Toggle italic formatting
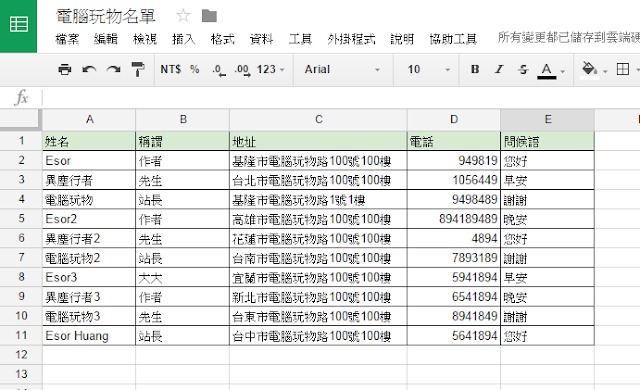The width and height of the screenshot is (640, 390). point(499,69)
